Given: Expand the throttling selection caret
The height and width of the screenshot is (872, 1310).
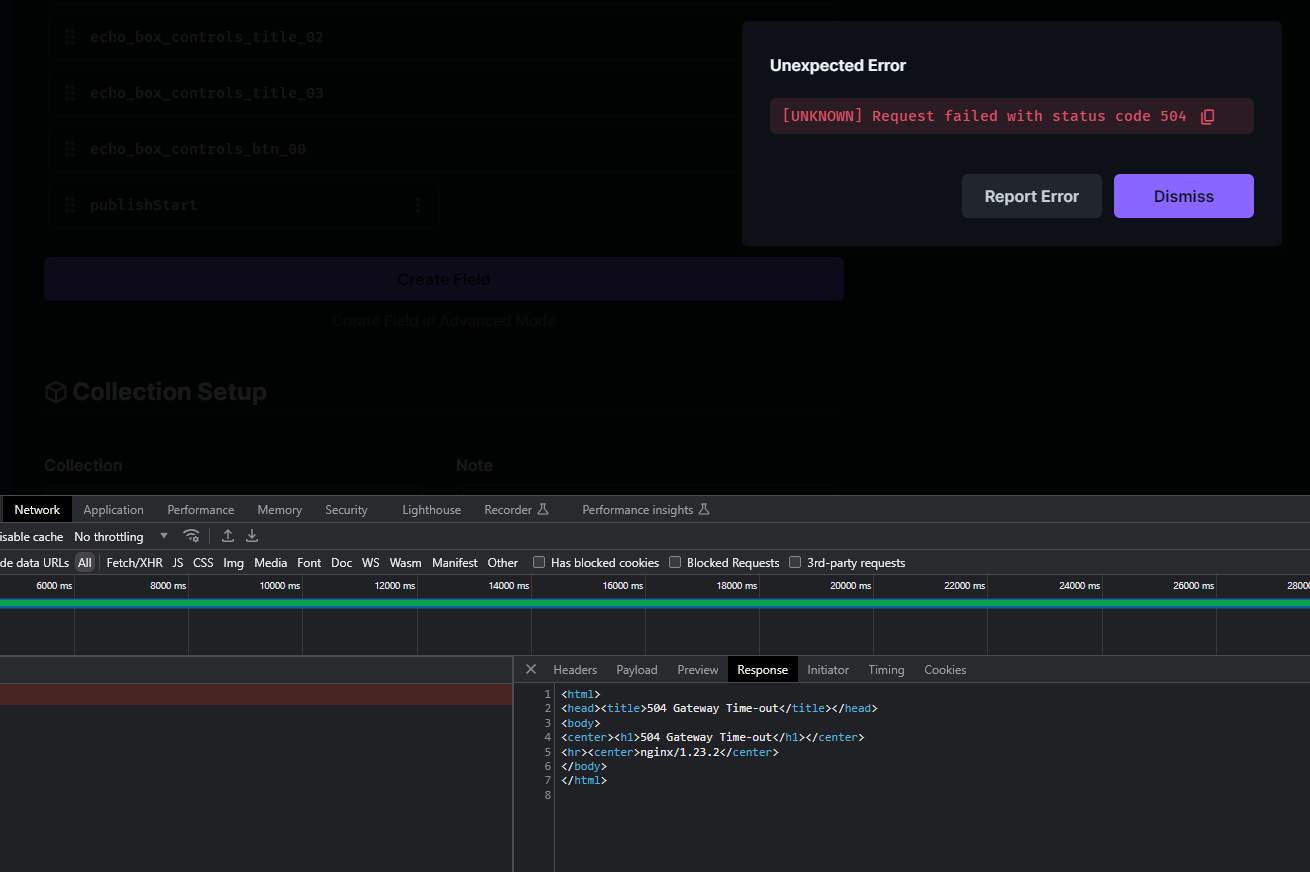Looking at the screenshot, I should coord(163,535).
